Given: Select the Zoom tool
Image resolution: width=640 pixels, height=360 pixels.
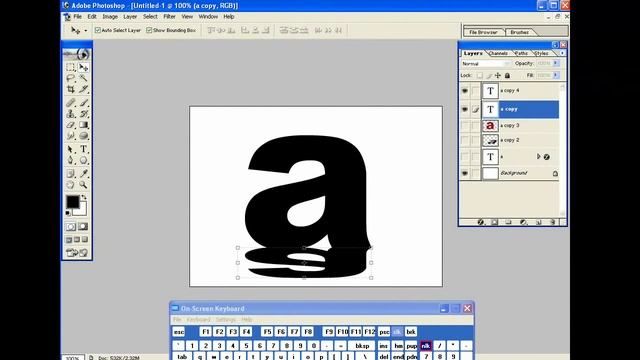Looking at the screenshot, I should [83, 185].
